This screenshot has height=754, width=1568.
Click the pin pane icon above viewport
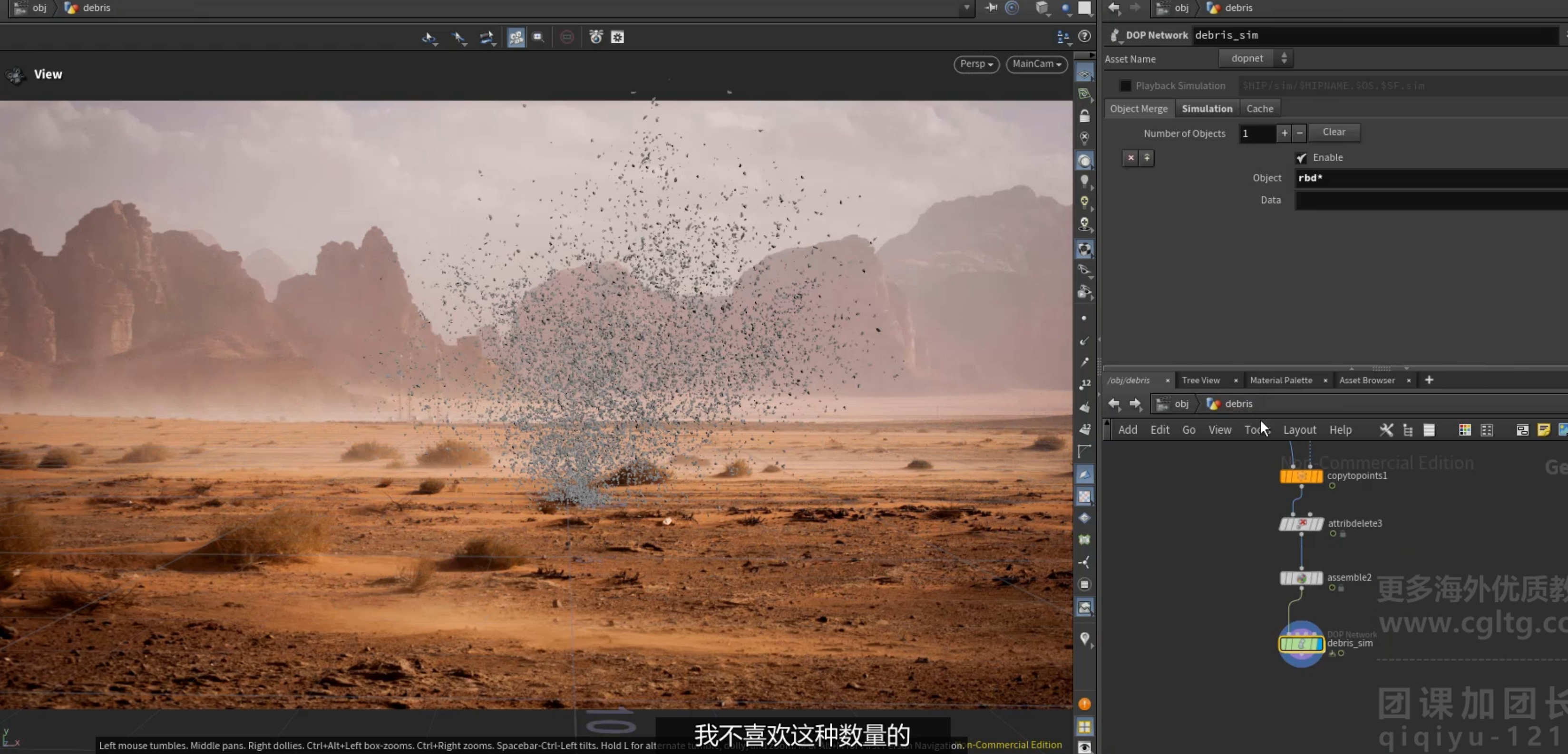point(991,8)
